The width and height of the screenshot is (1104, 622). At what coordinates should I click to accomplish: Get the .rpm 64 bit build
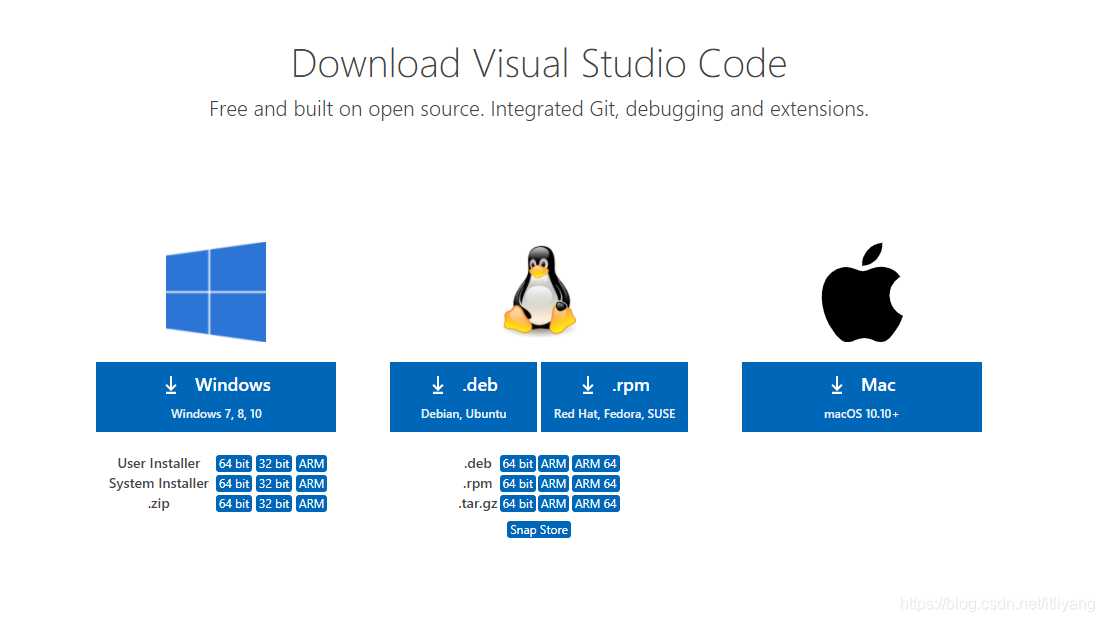tap(518, 483)
